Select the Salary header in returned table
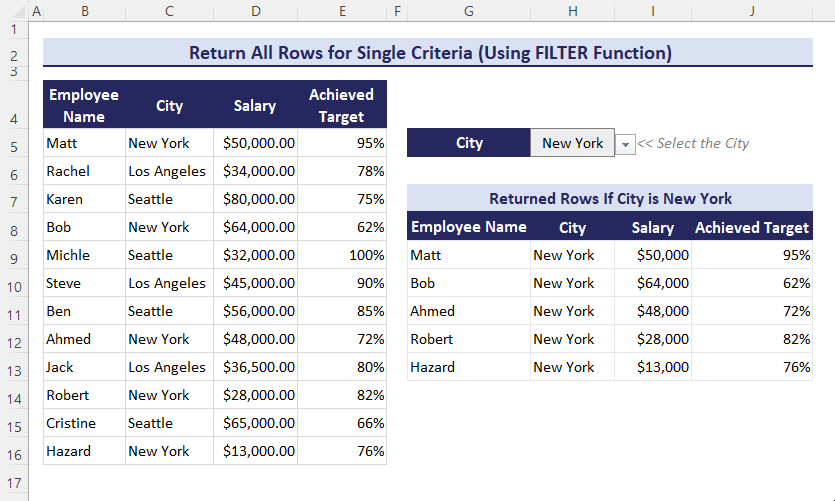Image resolution: width=835 pixels, height=501 pixels. 652,227
